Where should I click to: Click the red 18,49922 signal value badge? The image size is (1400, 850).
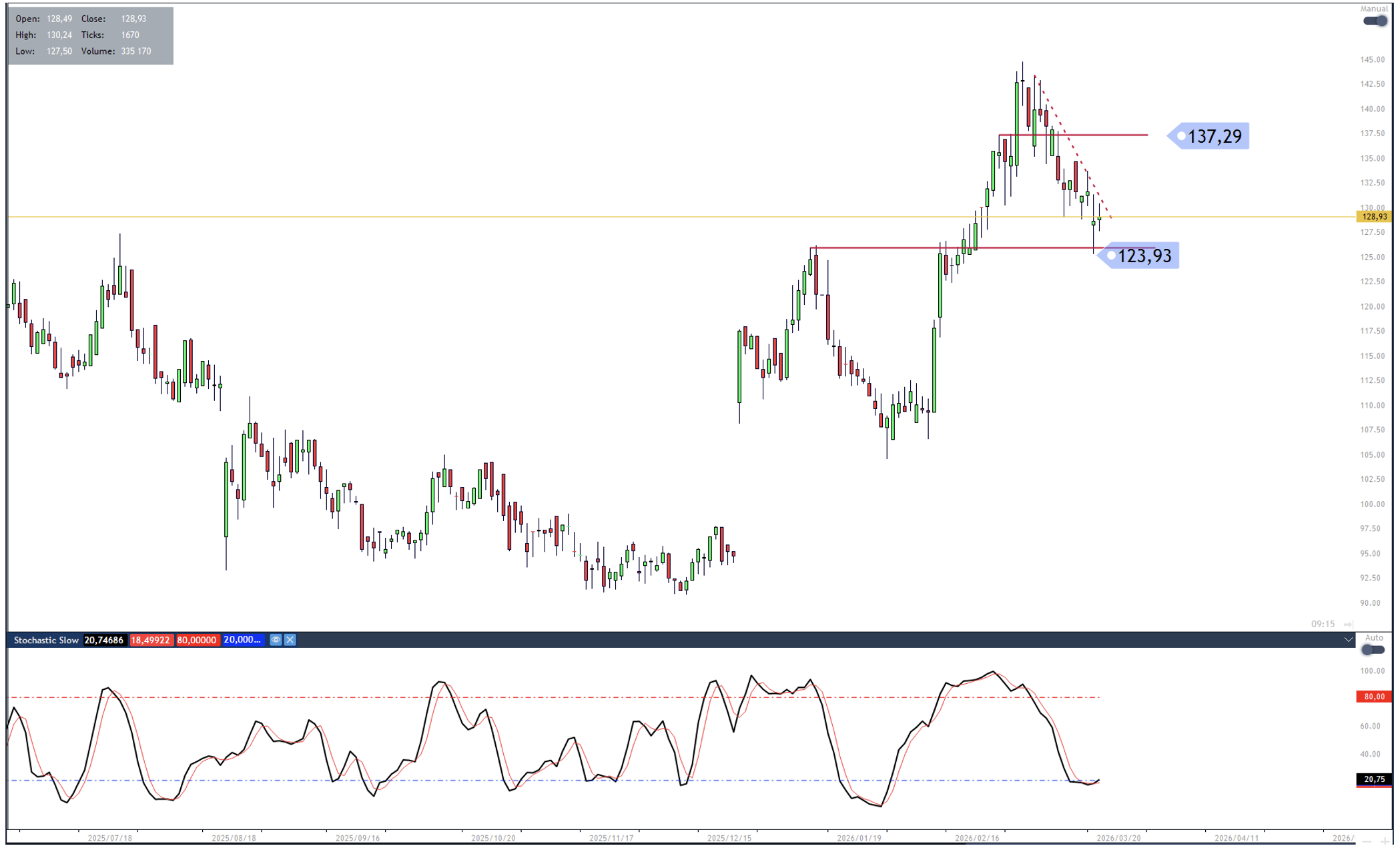(151, 640)
